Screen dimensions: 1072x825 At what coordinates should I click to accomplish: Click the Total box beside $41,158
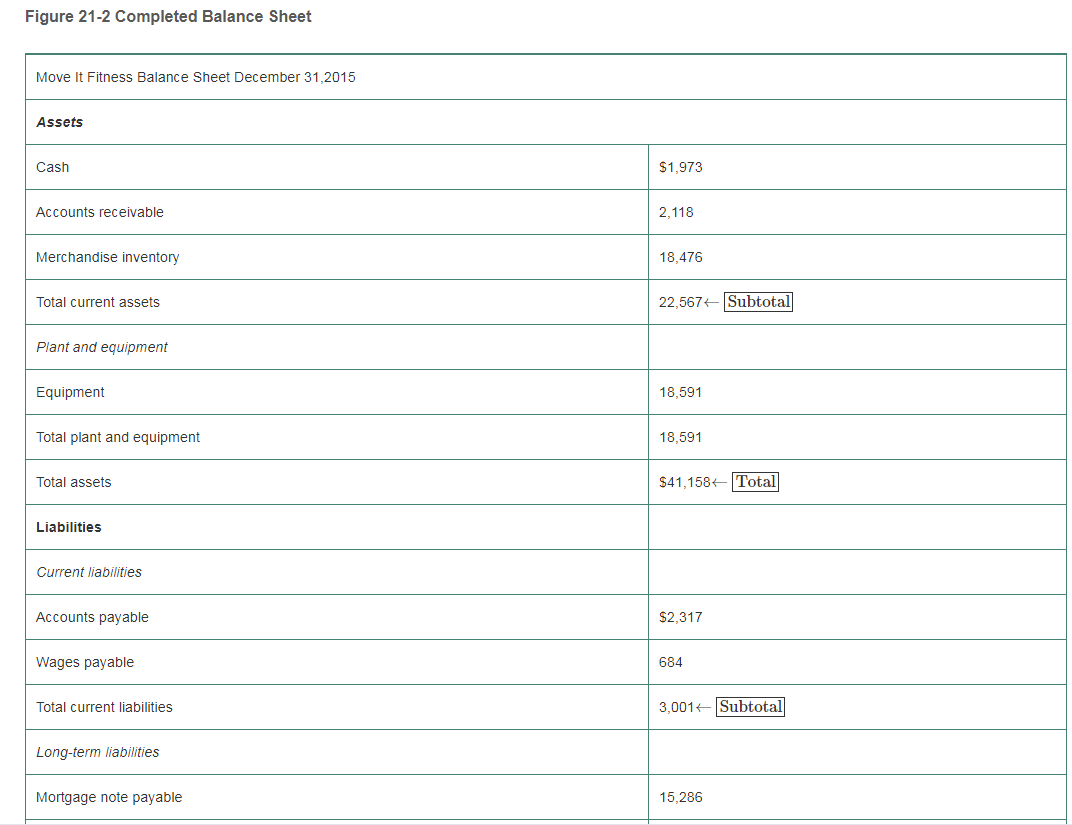[x=755, y=481]
